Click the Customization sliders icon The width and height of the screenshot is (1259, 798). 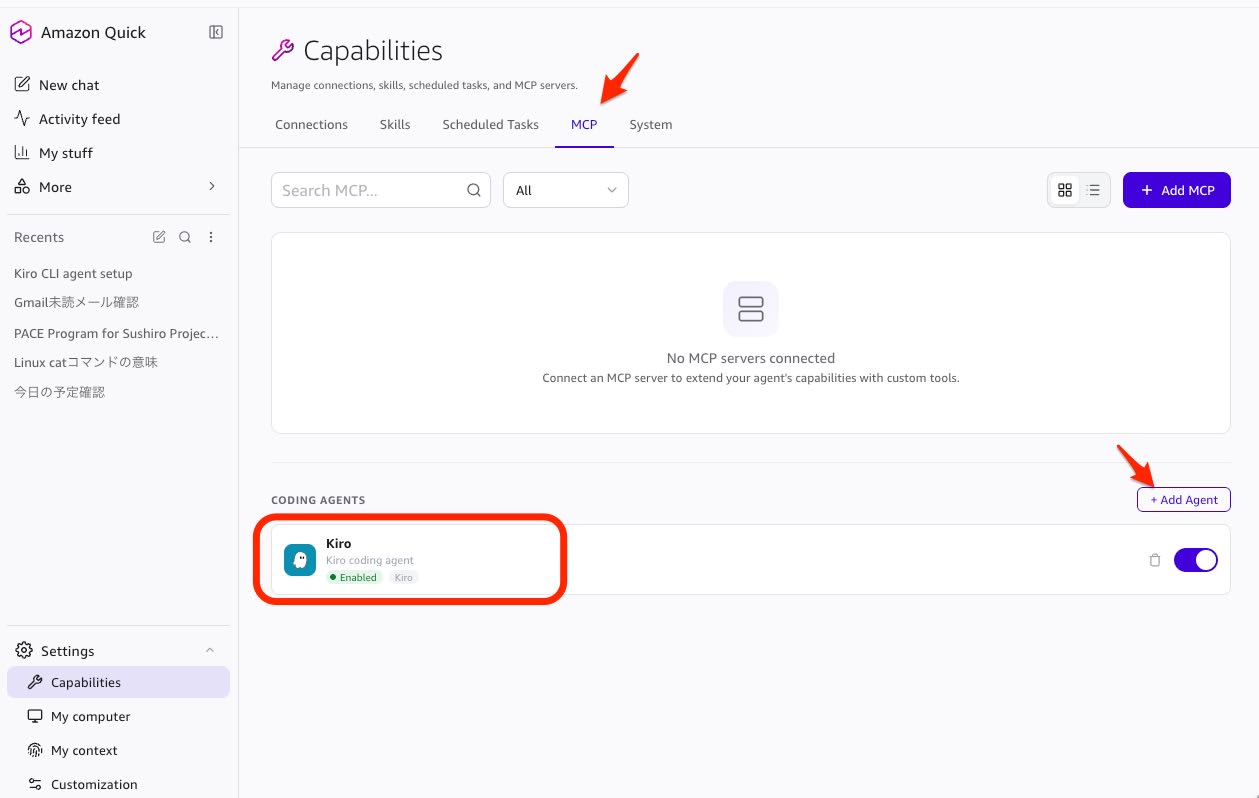click(x=35, y=784)
